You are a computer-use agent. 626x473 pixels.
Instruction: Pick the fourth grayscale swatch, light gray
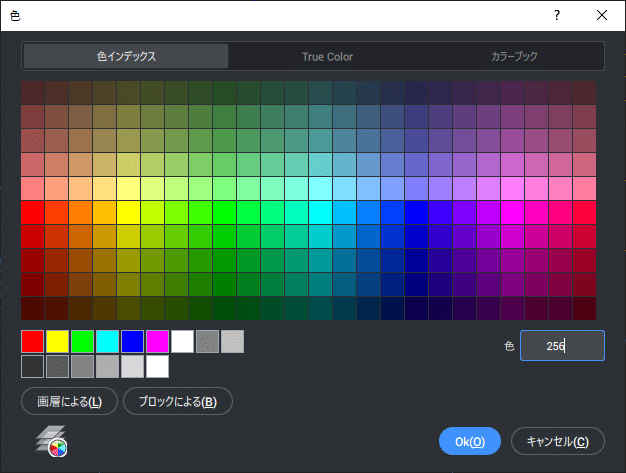point(107,366)
